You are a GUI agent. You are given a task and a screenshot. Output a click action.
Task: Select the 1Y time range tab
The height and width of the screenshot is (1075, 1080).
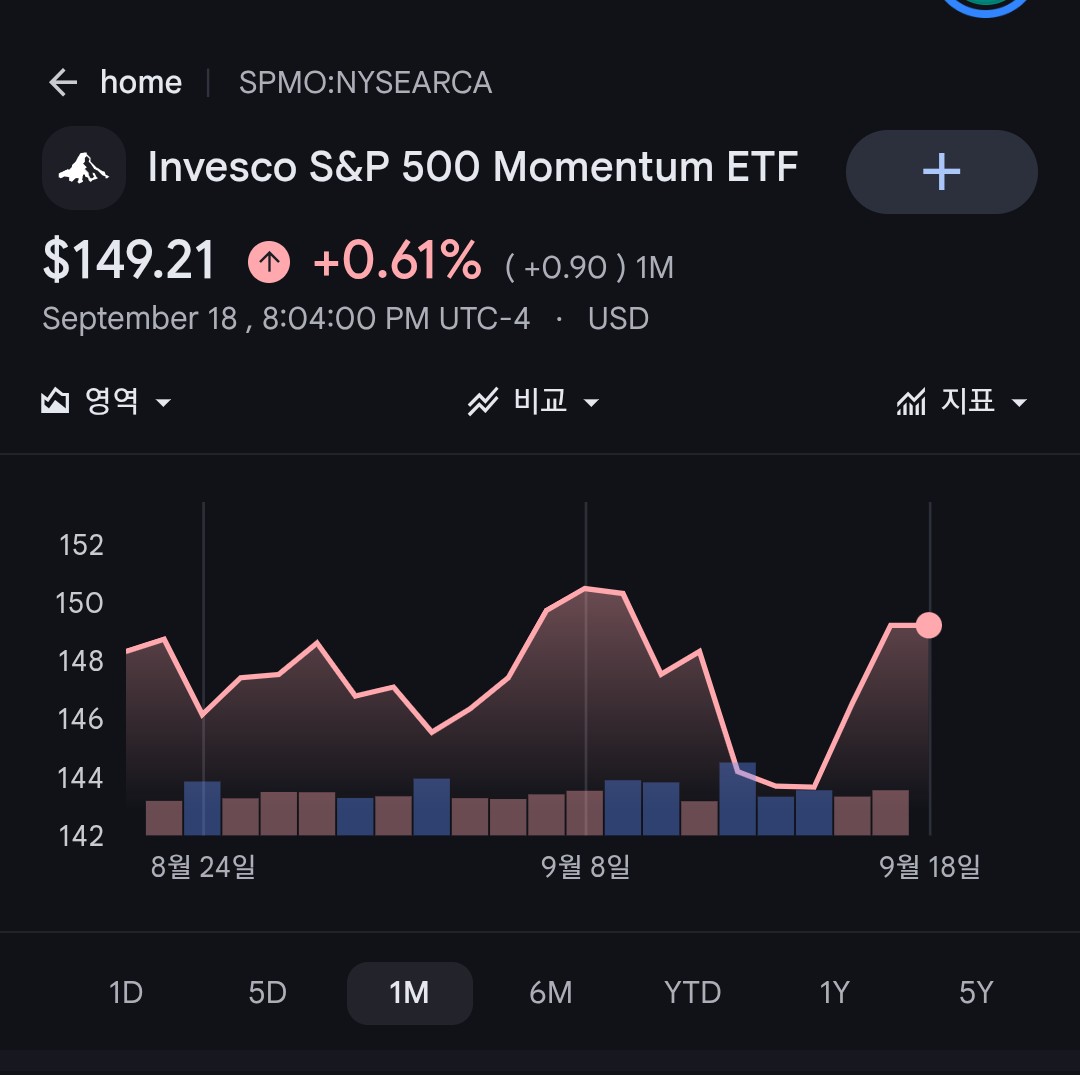click(834, 993)
